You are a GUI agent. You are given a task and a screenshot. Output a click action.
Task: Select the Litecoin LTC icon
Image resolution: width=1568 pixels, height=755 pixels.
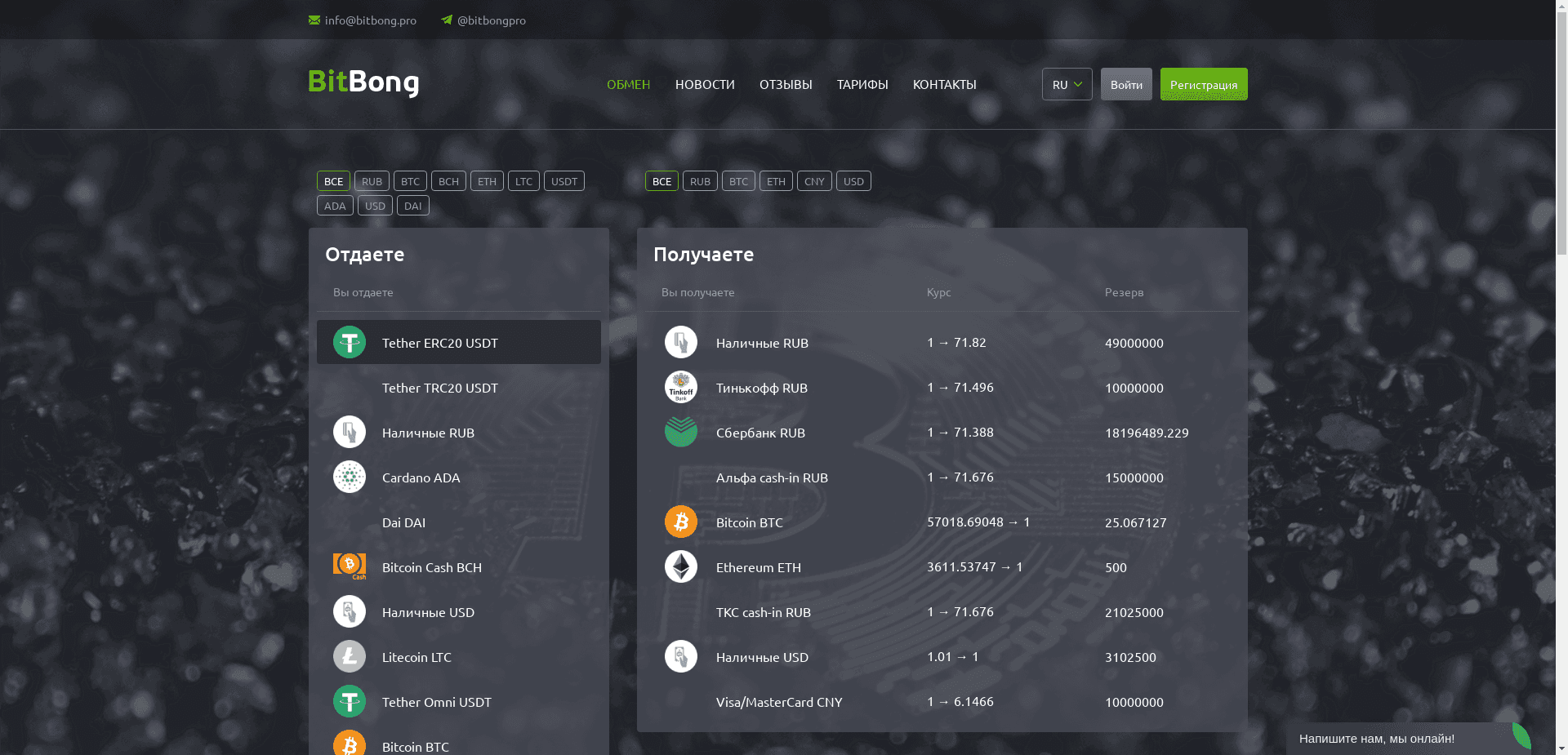pos(349,656)
